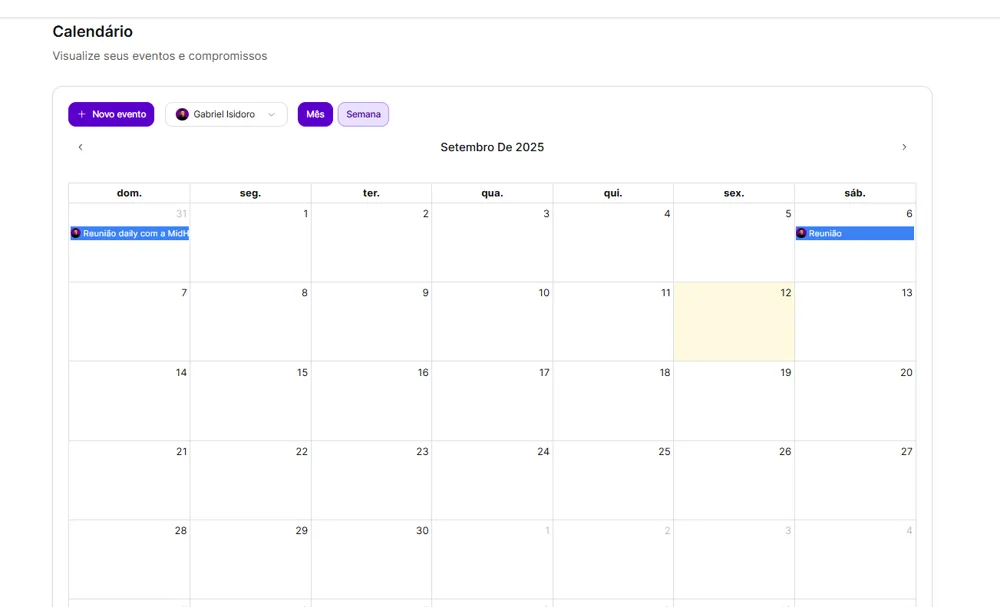Click the plus icon in Novo evento
Viewport: 1000px width, 607px height.
(82, 114)
